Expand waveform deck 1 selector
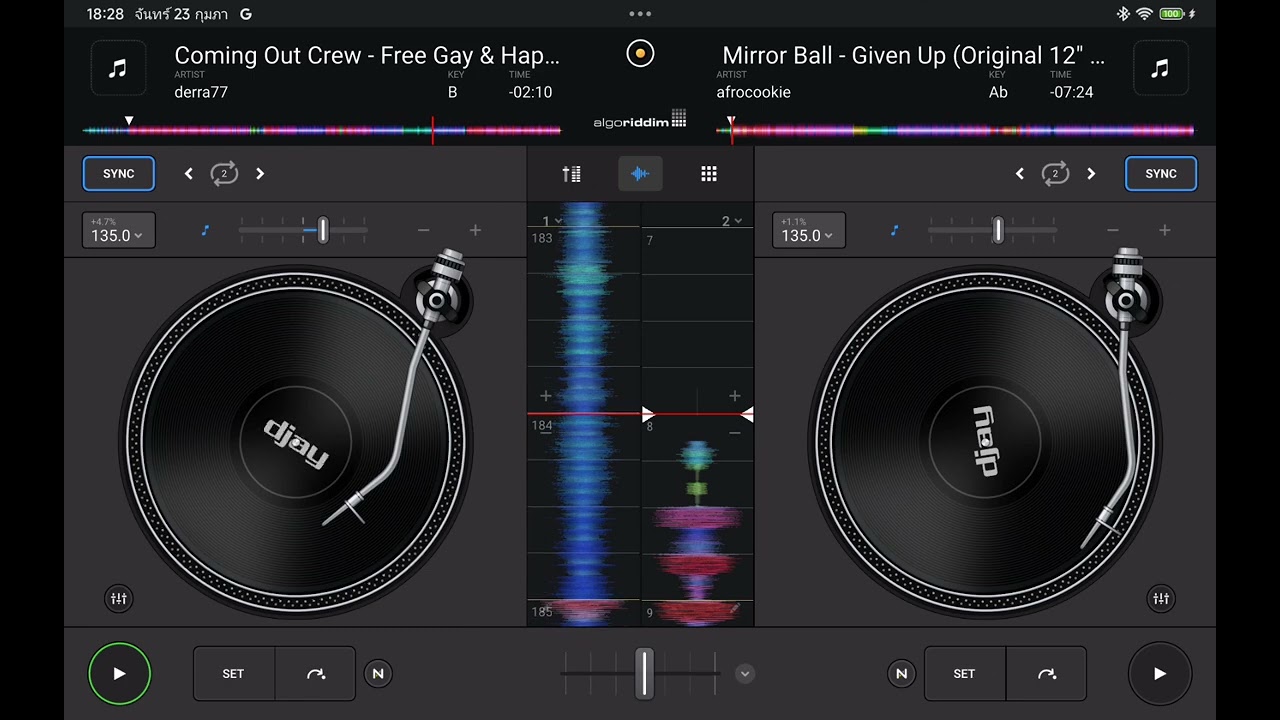This screenshot has height=720, width=1280. [552, 221]
